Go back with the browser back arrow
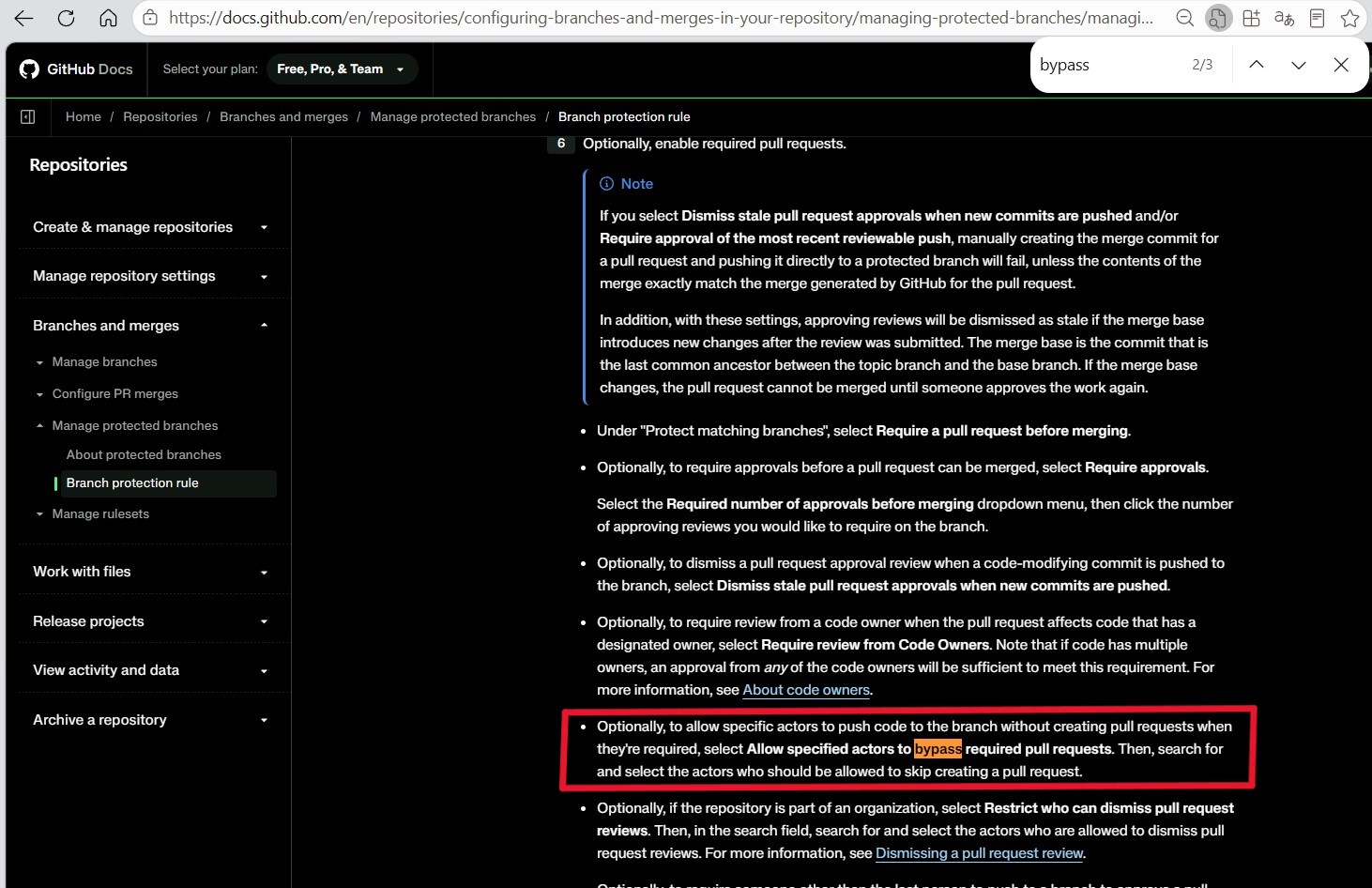Screen dimensions: 1372x888 coord(23,18)
